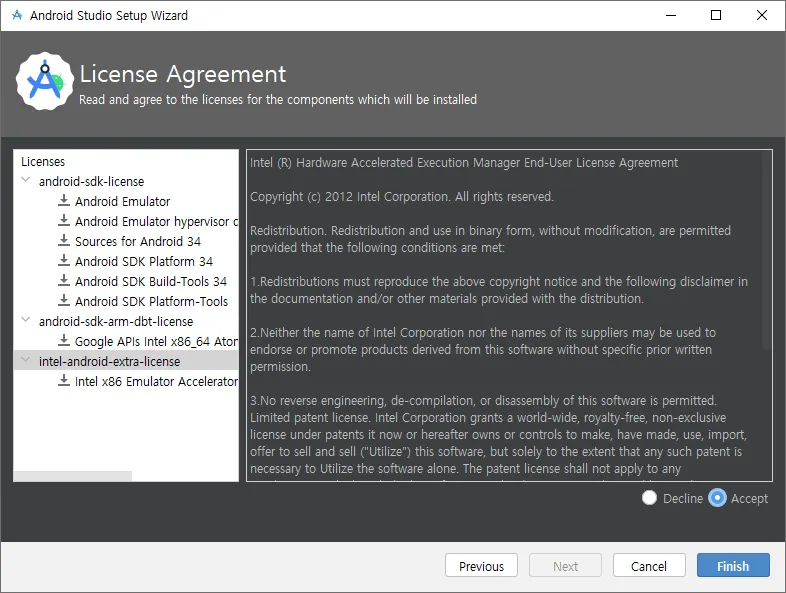Cancel the setup wizard
The height and width of the screenshot is (593, 786).
click(649, 565)
